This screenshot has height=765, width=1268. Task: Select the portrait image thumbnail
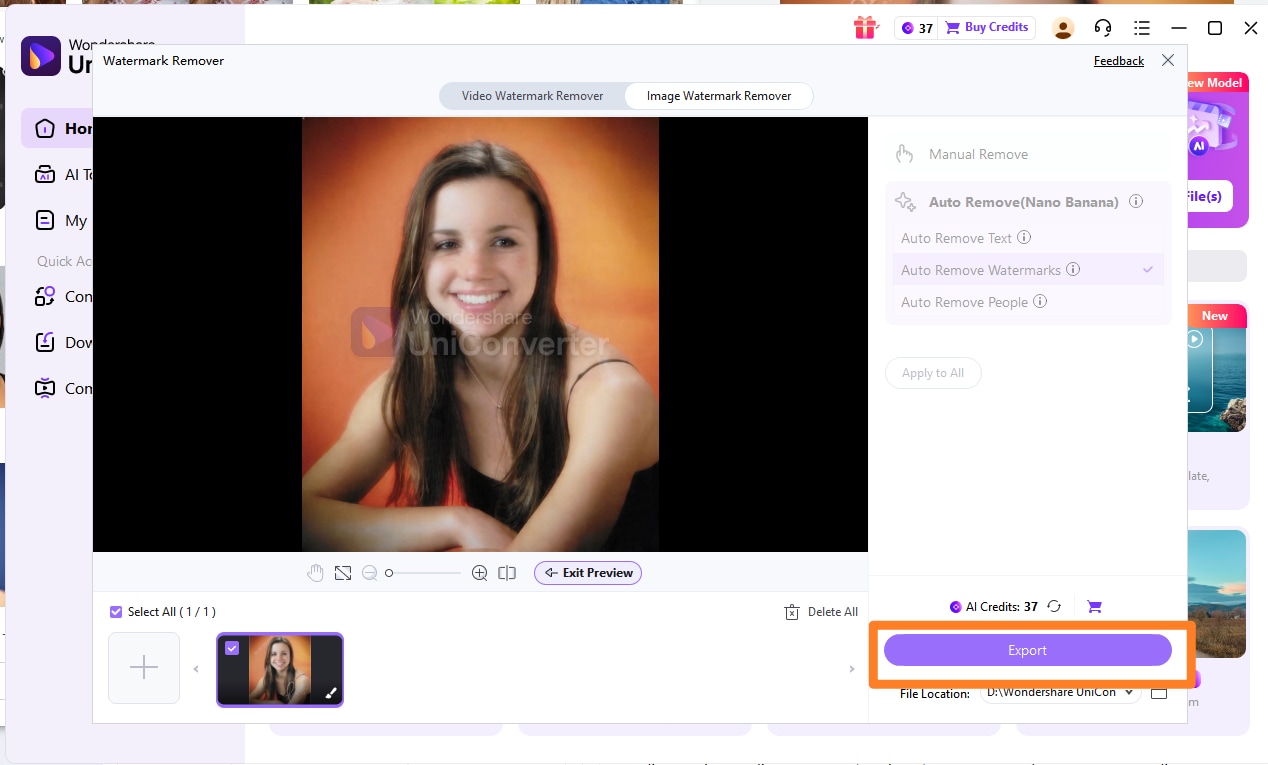[x=280, y=670]
